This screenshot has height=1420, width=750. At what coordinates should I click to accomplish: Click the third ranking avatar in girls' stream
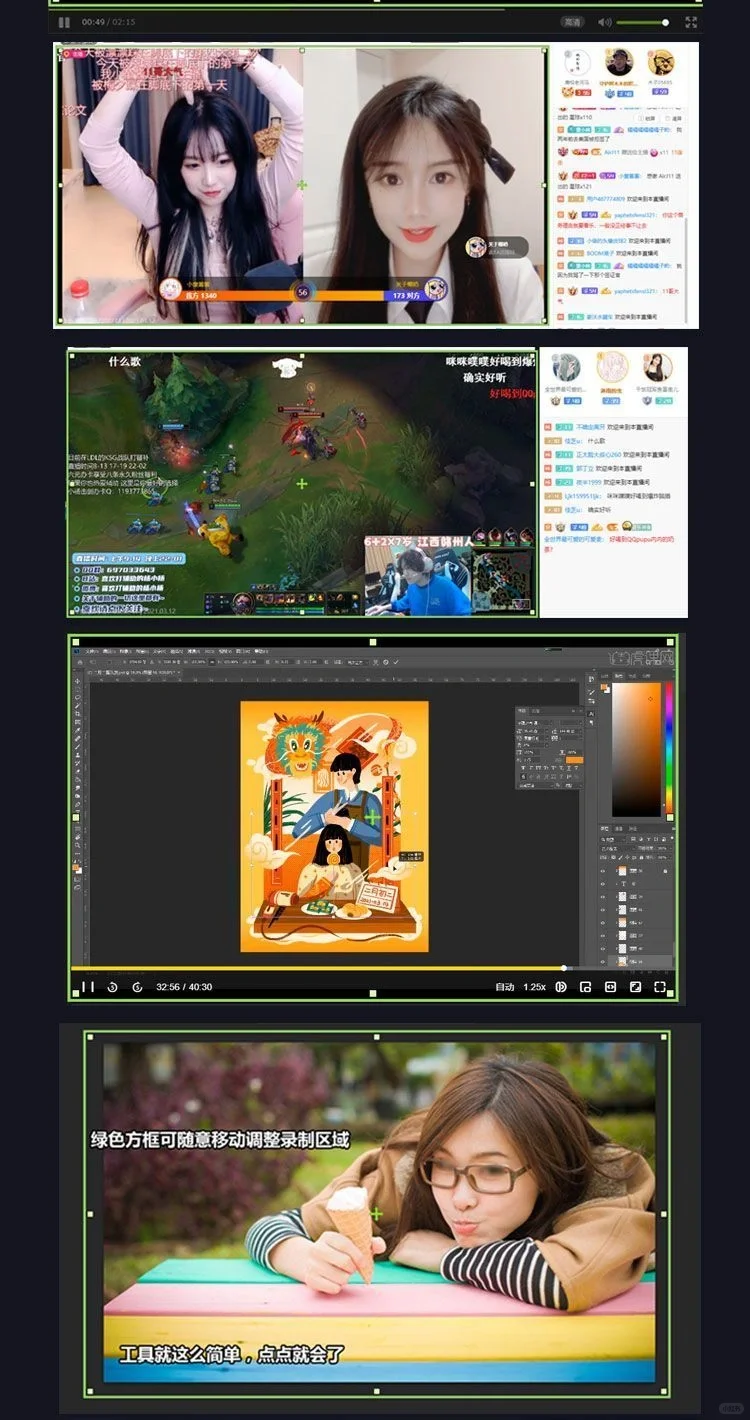(x=661, y=63)
